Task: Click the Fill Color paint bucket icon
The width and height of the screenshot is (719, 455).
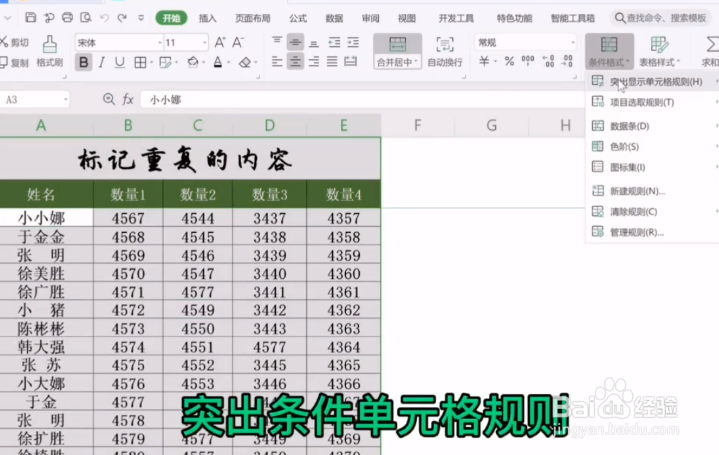Action: [x=193, y=62]
